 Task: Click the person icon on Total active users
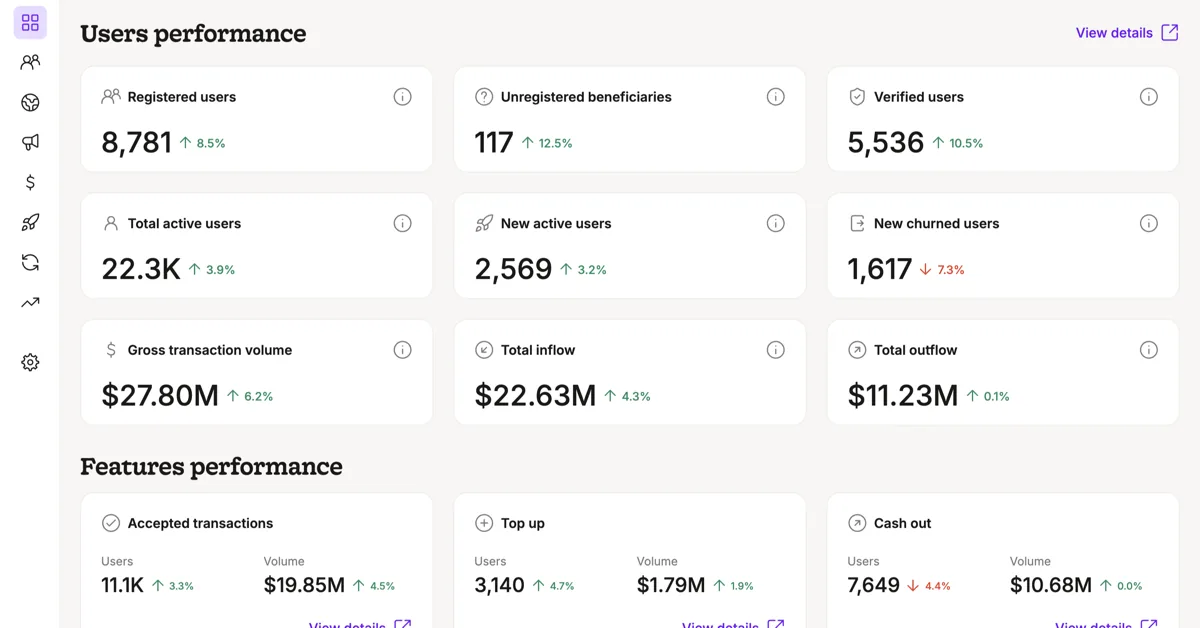pyautogui.click(x=111, y=223)
